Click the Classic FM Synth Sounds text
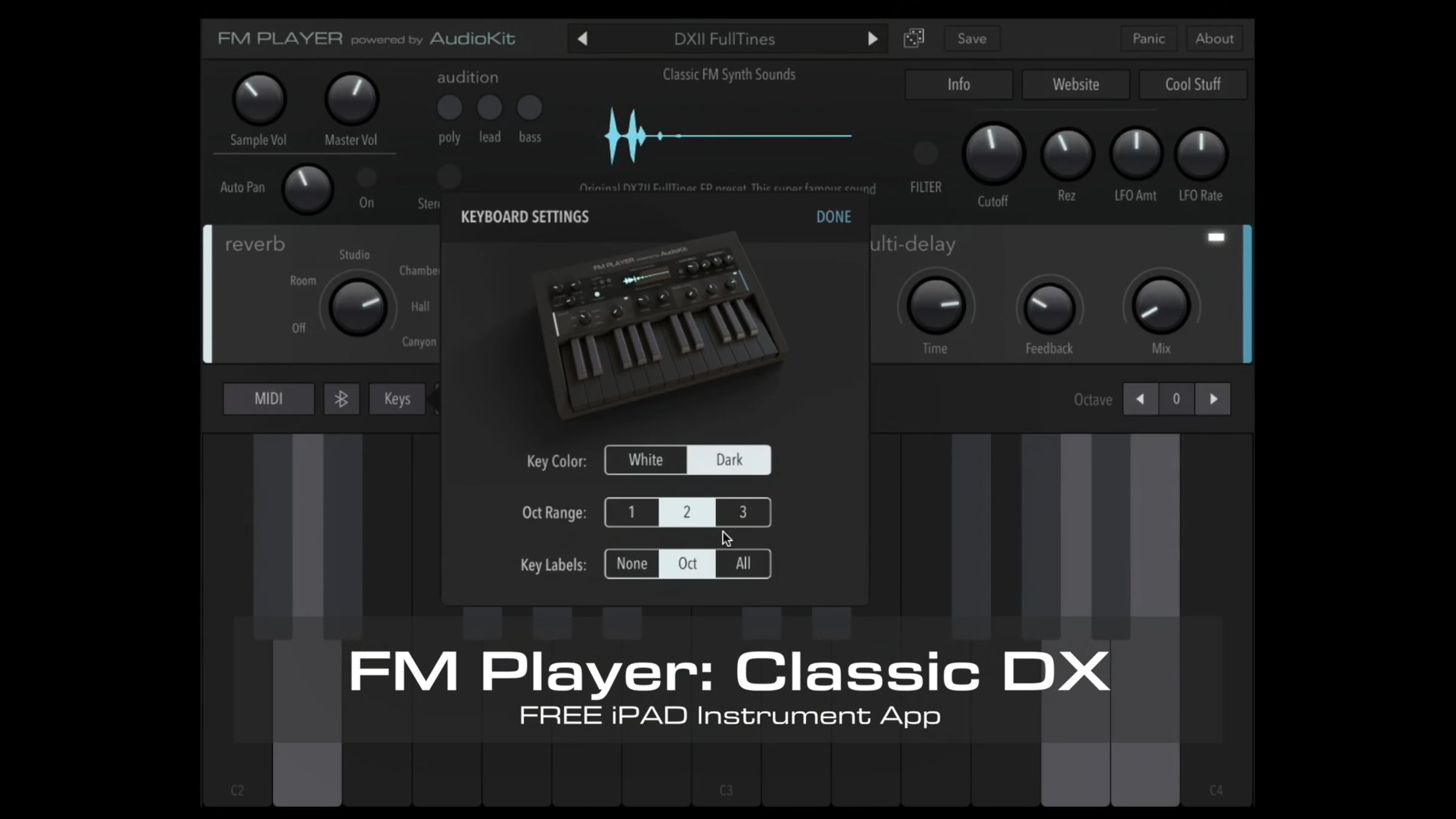Screen dimensions: 1456x819 tap(729, 75)
